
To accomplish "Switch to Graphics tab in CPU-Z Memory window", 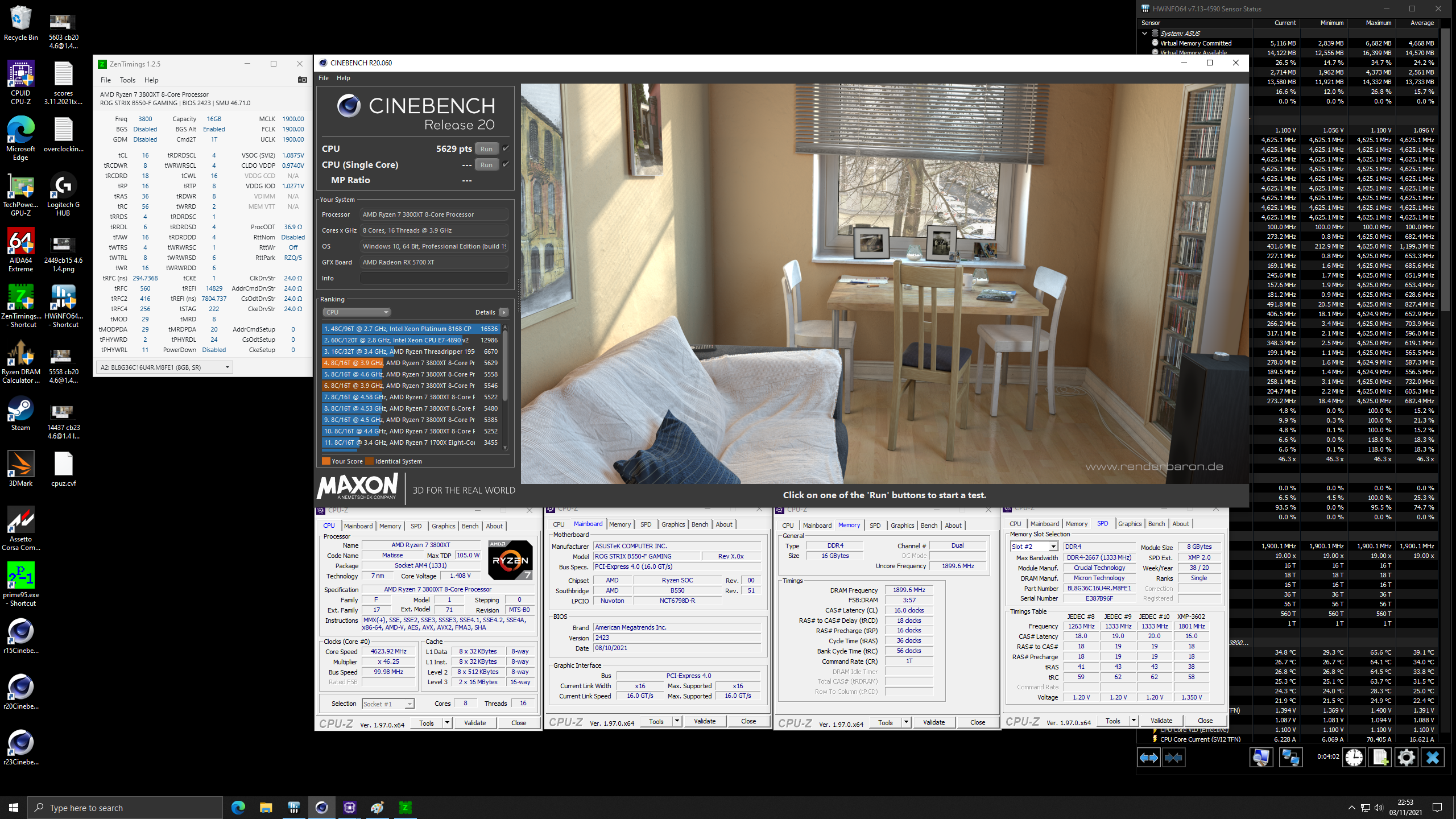I will 902,526.
